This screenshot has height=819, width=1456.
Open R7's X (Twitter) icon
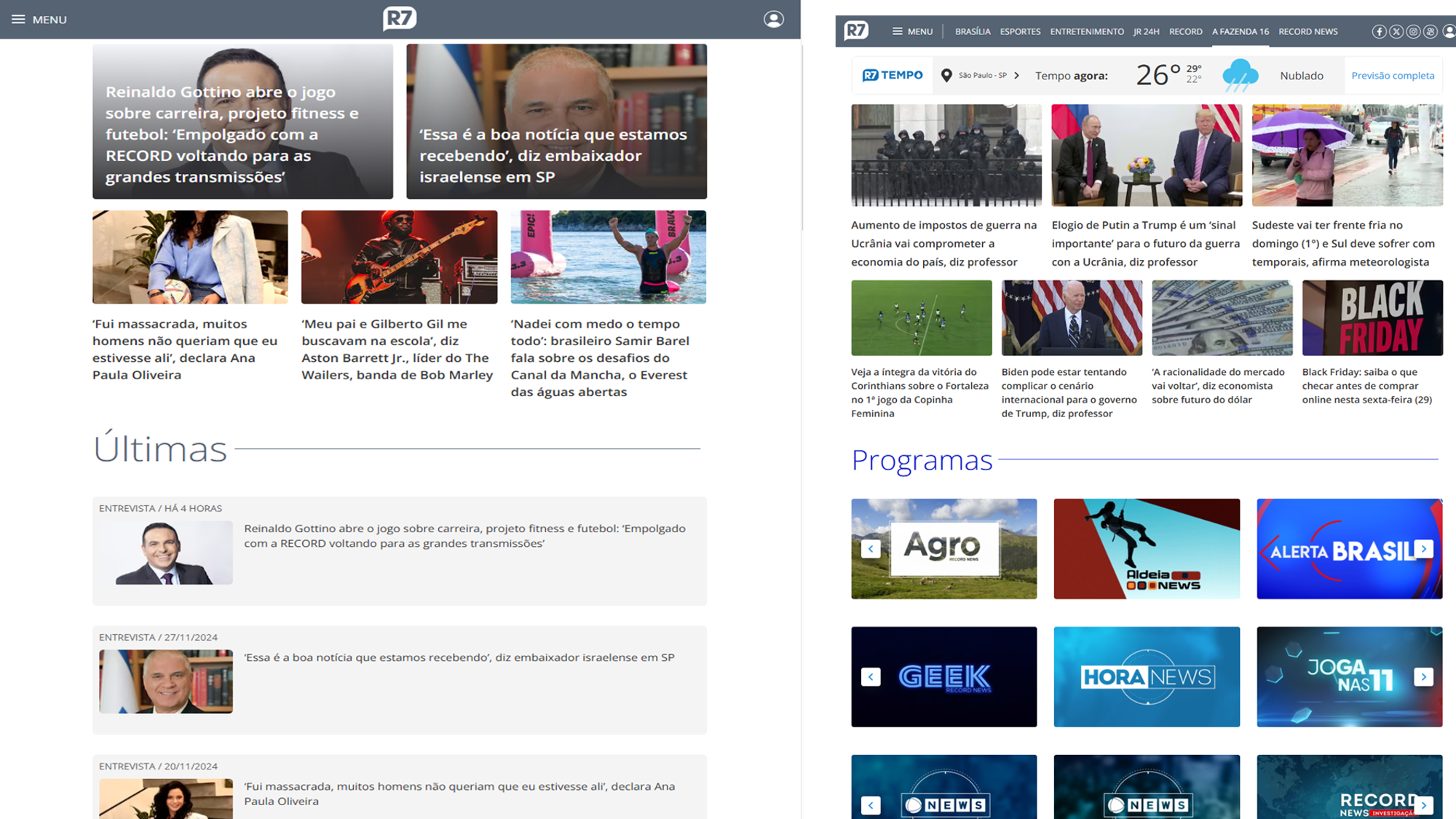(1396, 31)
